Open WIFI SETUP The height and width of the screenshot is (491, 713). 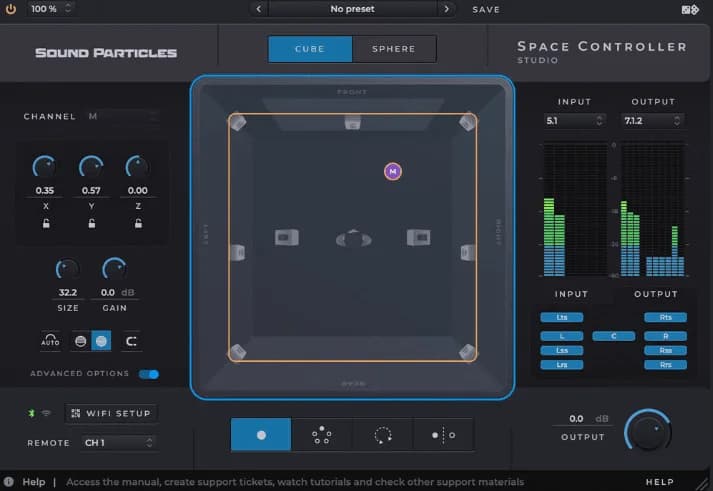tap(111, 413)
